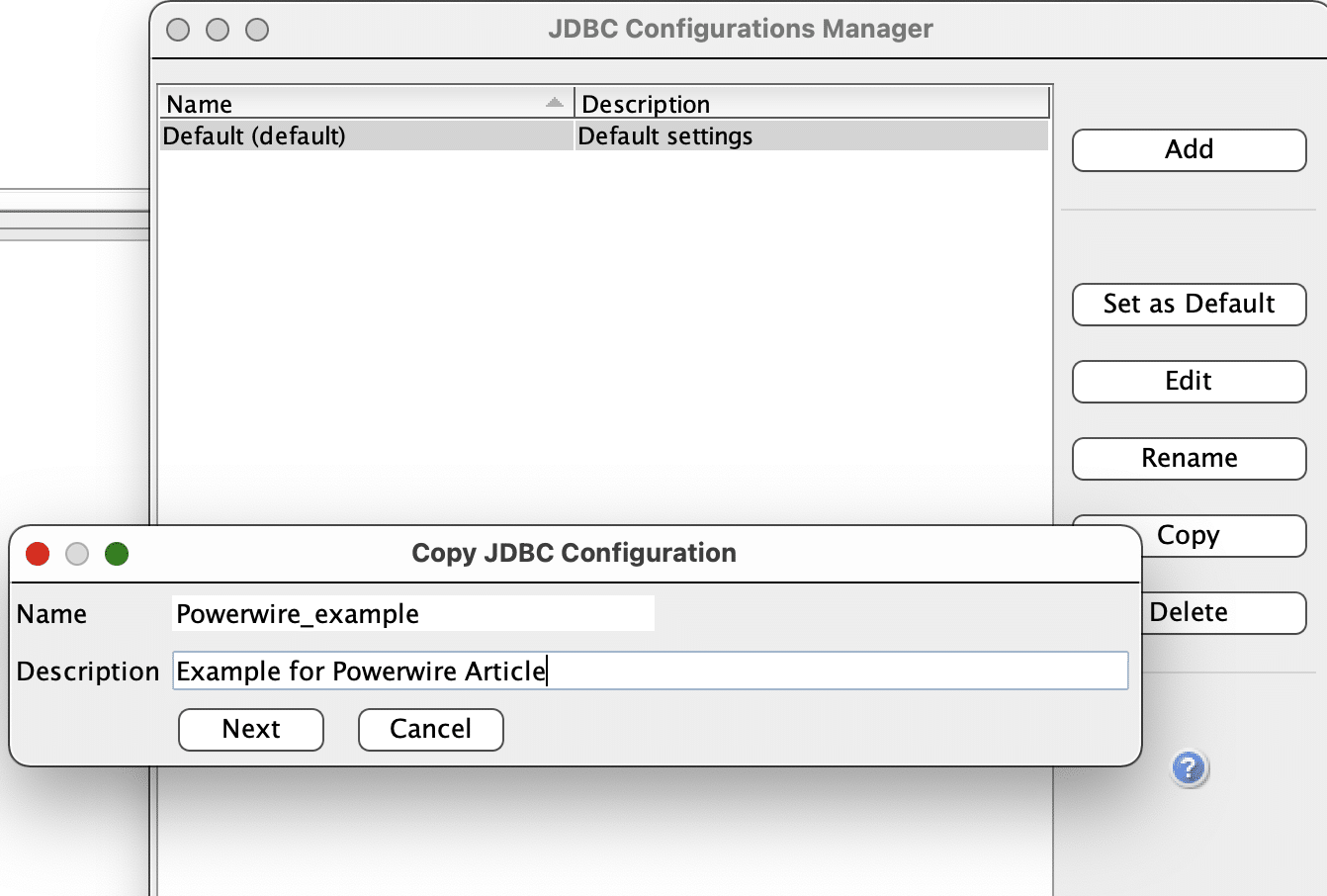The height and width of the screenshot is (896, 1327).
Task: Click the Description text field
Action: [x=649, y=672]
